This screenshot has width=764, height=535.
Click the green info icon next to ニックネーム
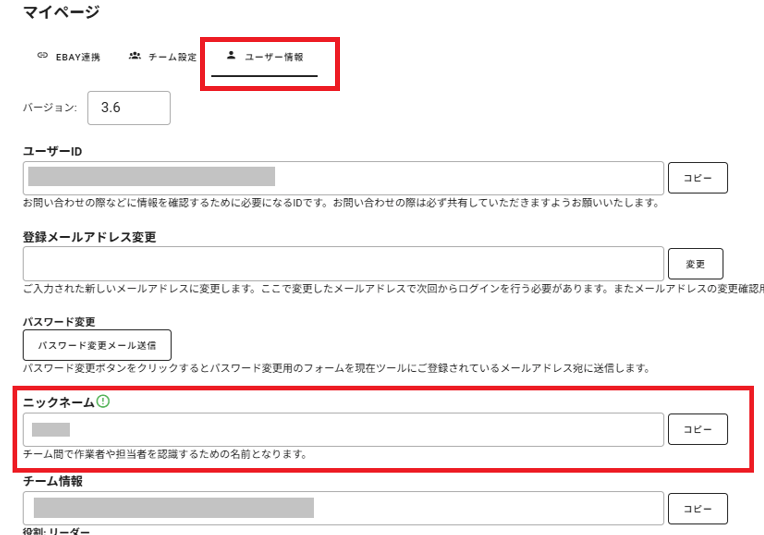tap(103, 401)
